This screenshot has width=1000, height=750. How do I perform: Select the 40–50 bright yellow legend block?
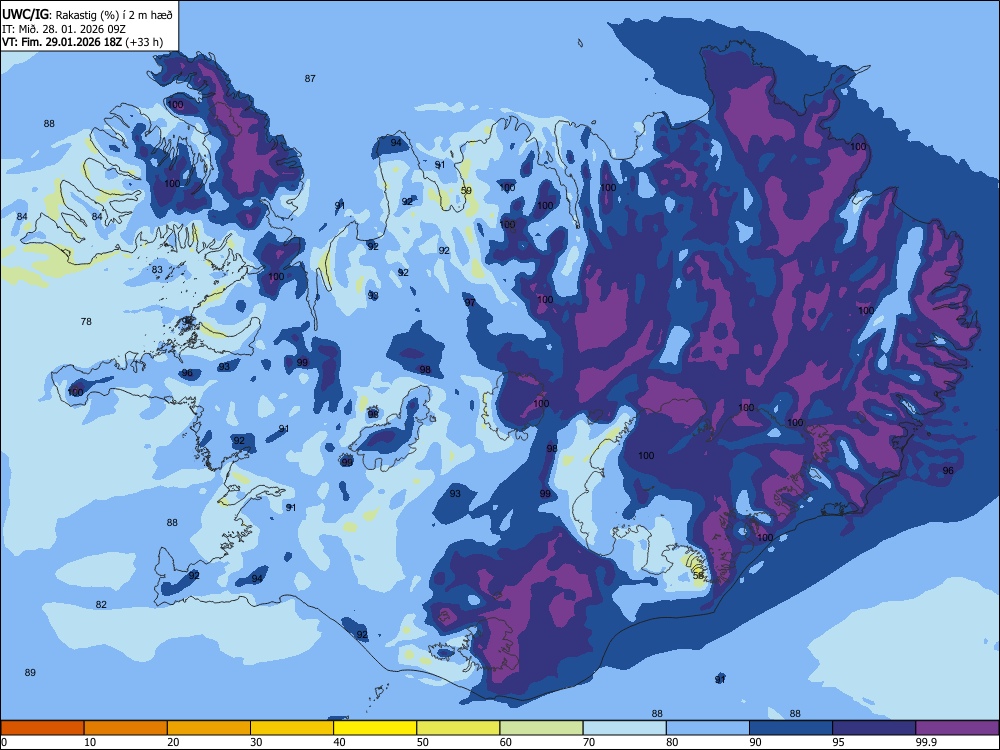pos(375,728)
